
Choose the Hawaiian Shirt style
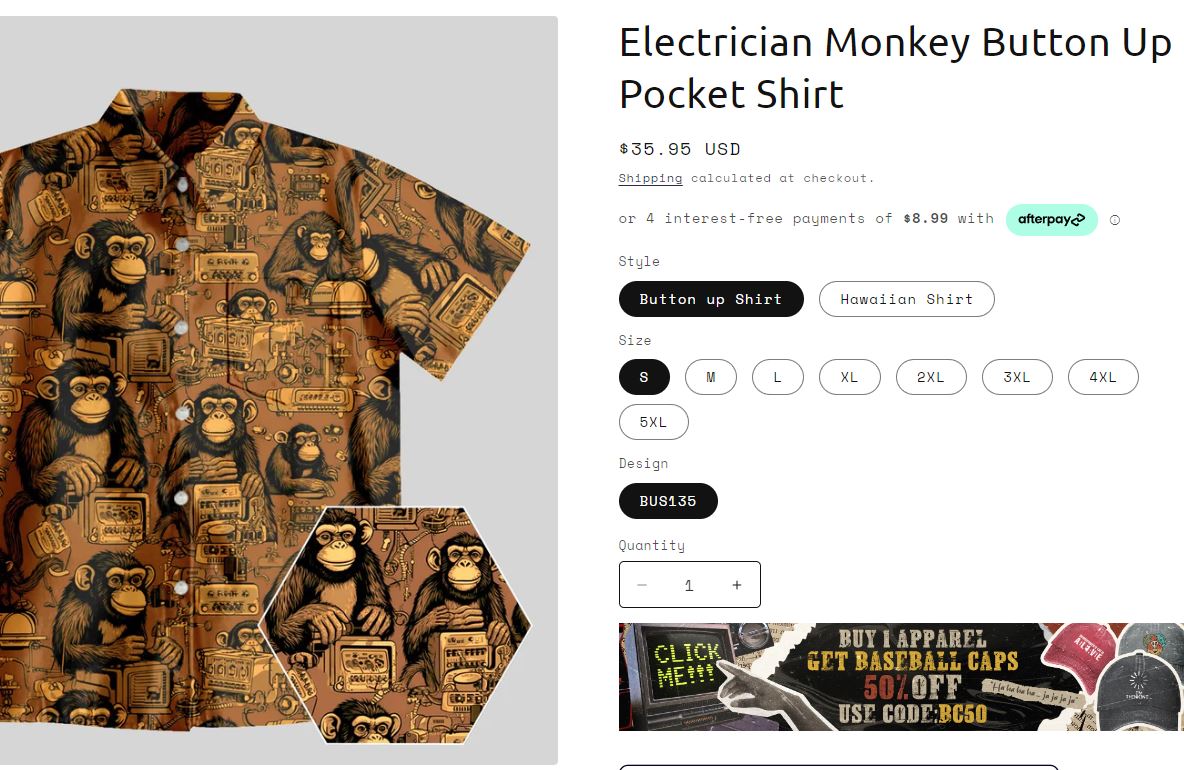tap(906, 299)
